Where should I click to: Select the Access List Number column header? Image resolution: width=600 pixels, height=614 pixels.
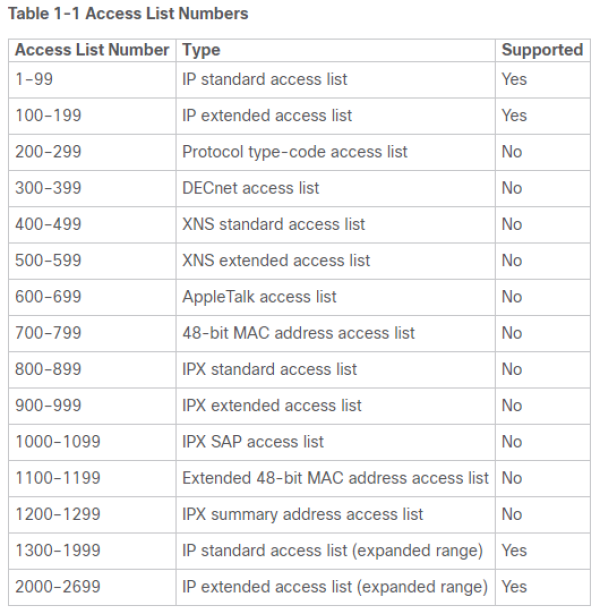[92, 50]
